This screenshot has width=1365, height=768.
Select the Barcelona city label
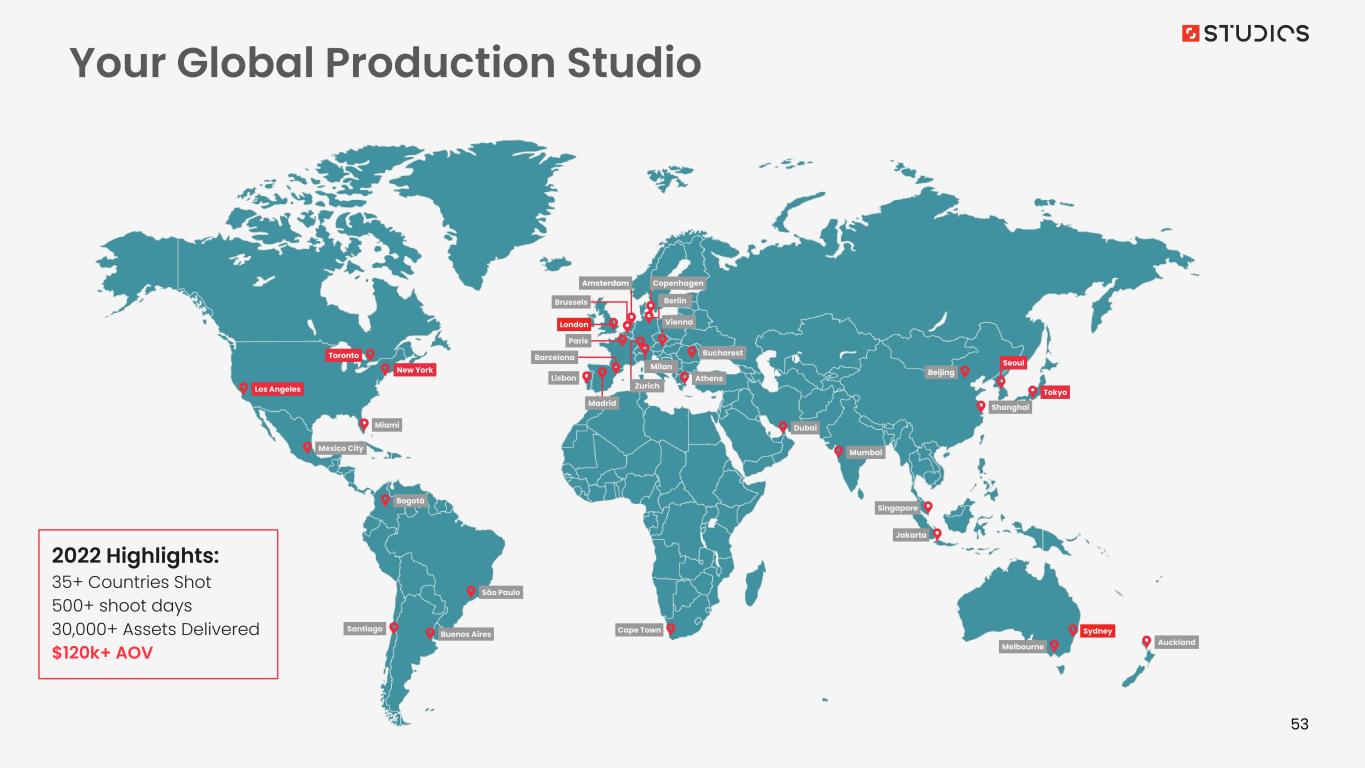click(555, 357)
